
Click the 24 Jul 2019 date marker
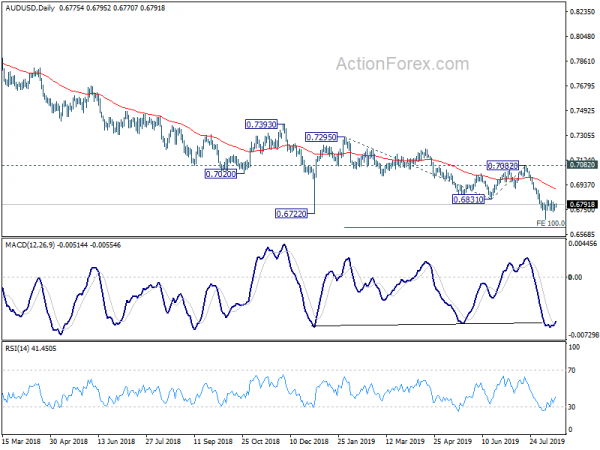[546, 441]
